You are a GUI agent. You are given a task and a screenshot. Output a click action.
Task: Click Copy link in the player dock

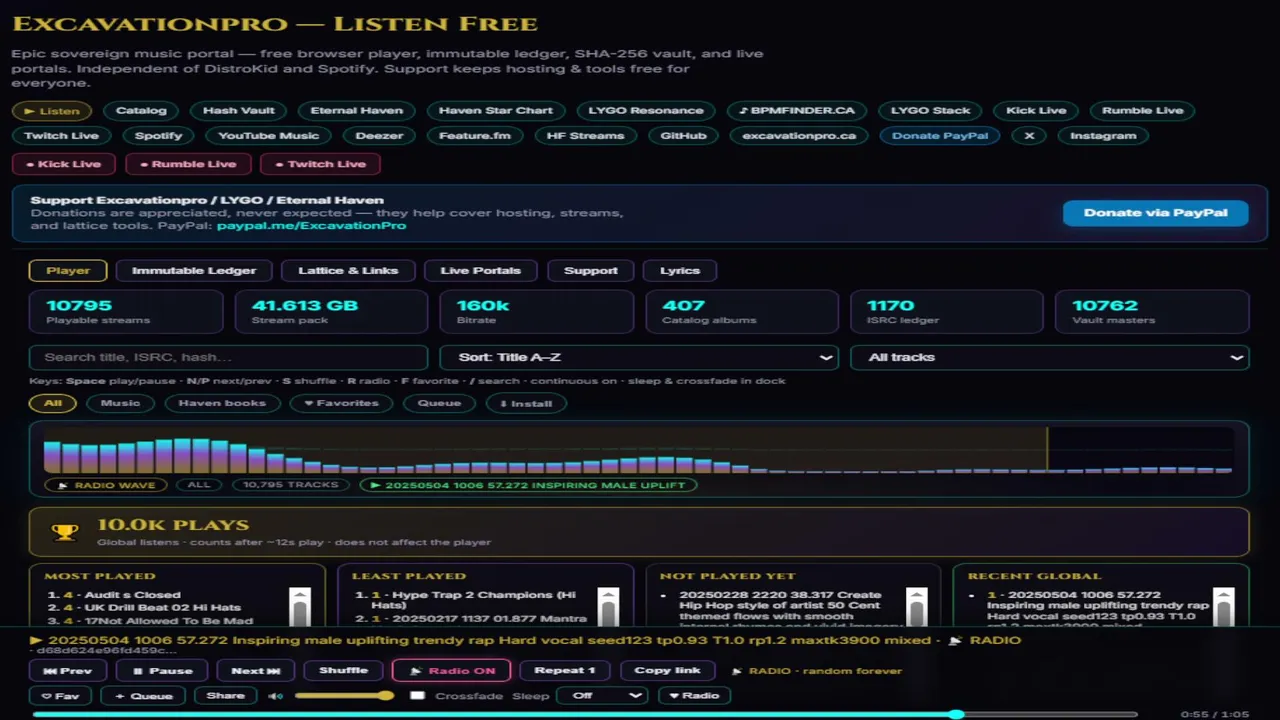tap(667, 671)
